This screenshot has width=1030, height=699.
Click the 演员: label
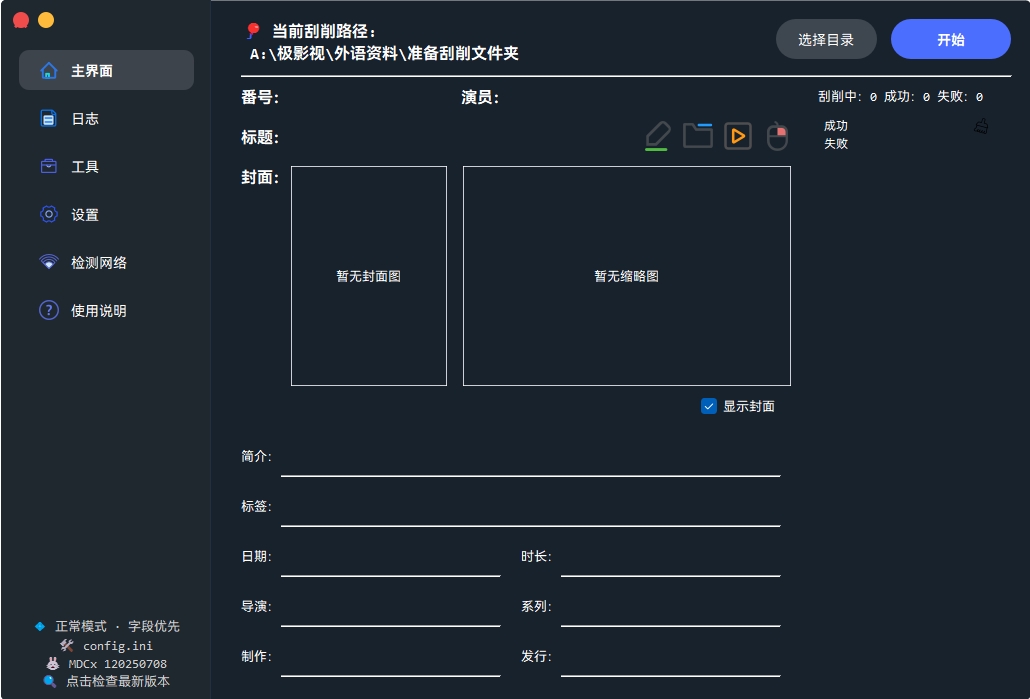coord(480,98)
